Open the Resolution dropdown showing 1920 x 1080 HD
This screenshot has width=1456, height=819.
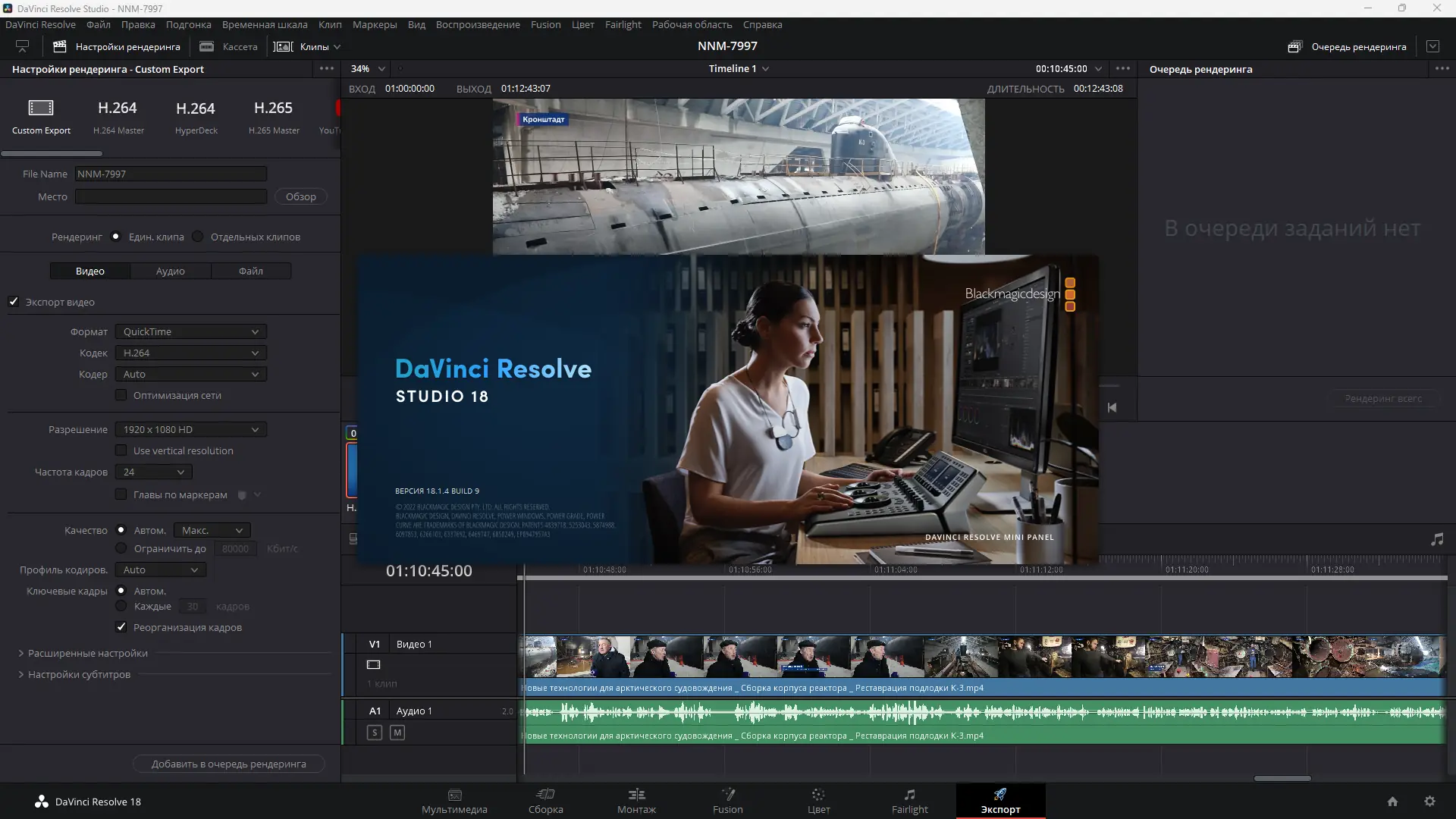[190, 429]
